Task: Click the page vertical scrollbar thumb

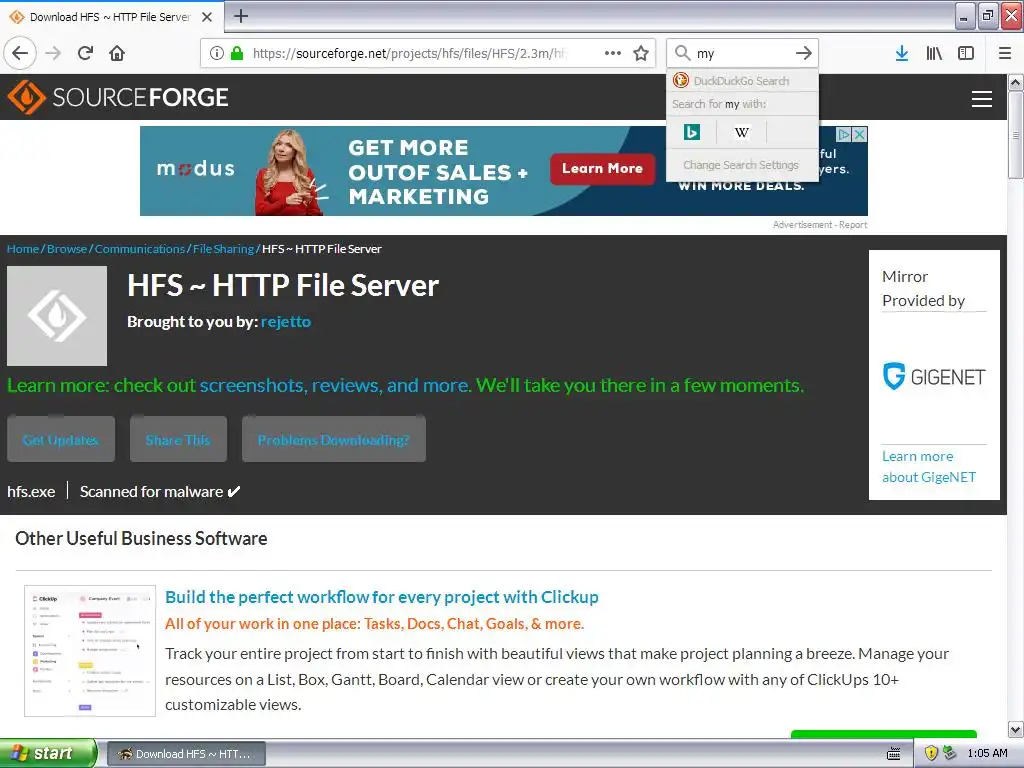Action: click(x=1015, y=135)
